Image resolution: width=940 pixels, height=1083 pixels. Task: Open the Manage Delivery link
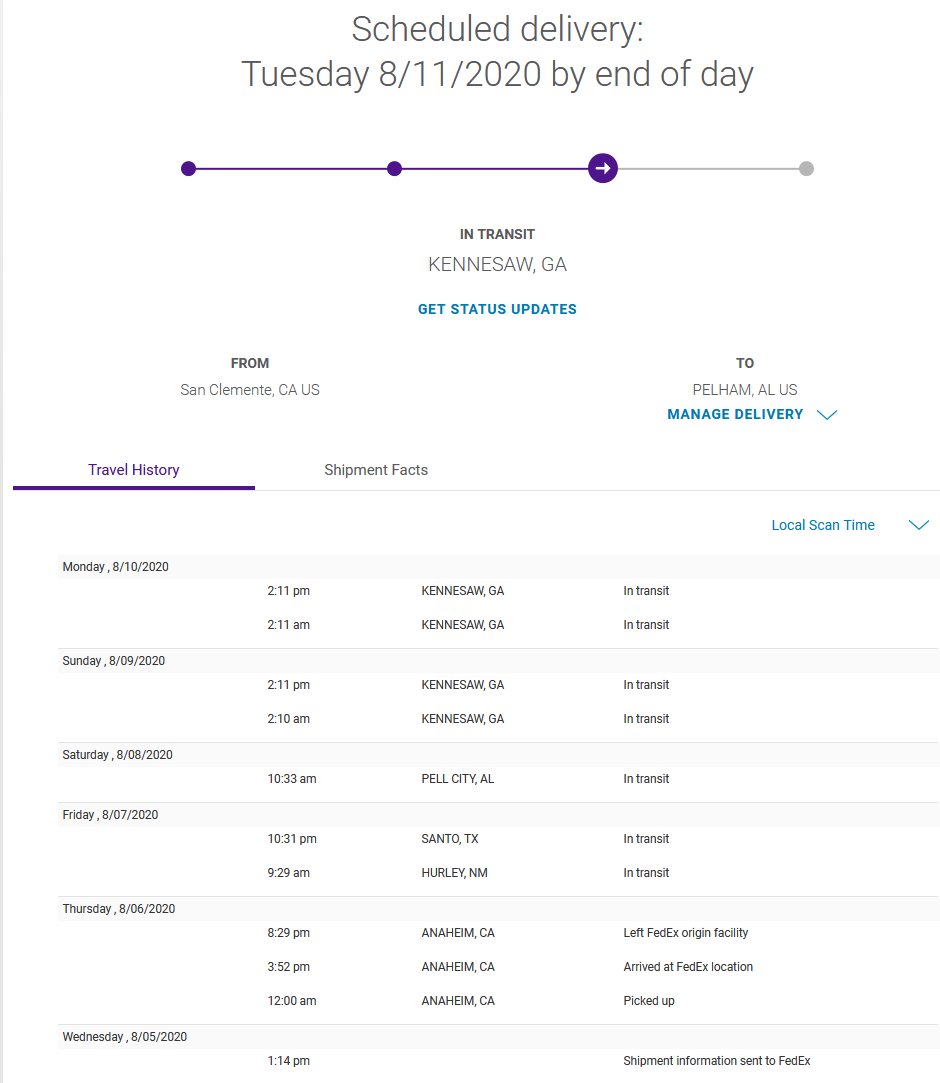735,414
